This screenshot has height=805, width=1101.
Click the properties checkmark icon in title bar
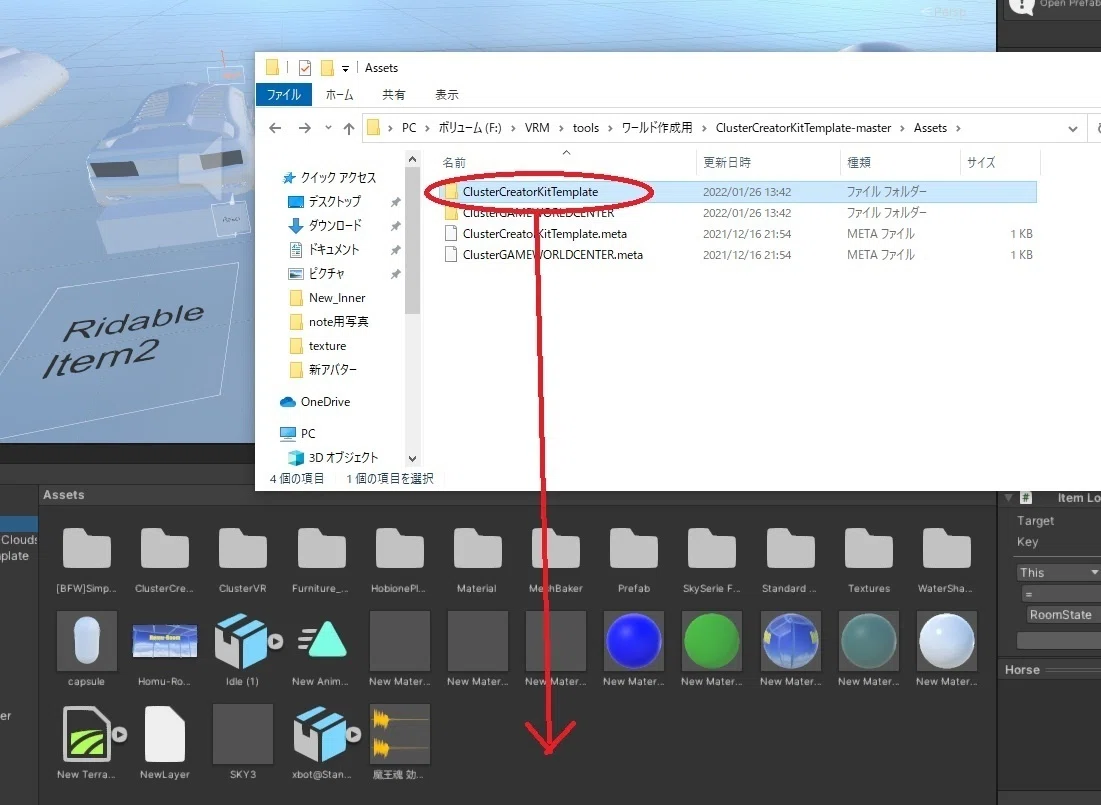tap(305, 68)
